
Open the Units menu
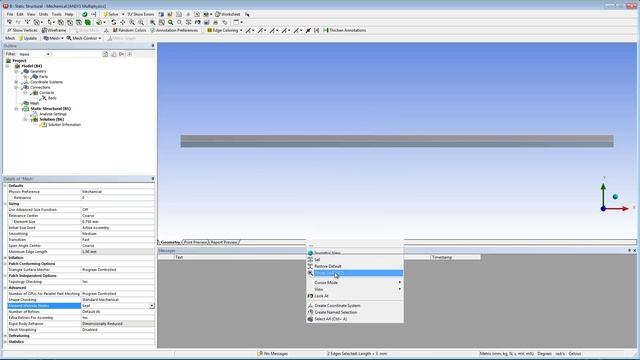(43, 14)
